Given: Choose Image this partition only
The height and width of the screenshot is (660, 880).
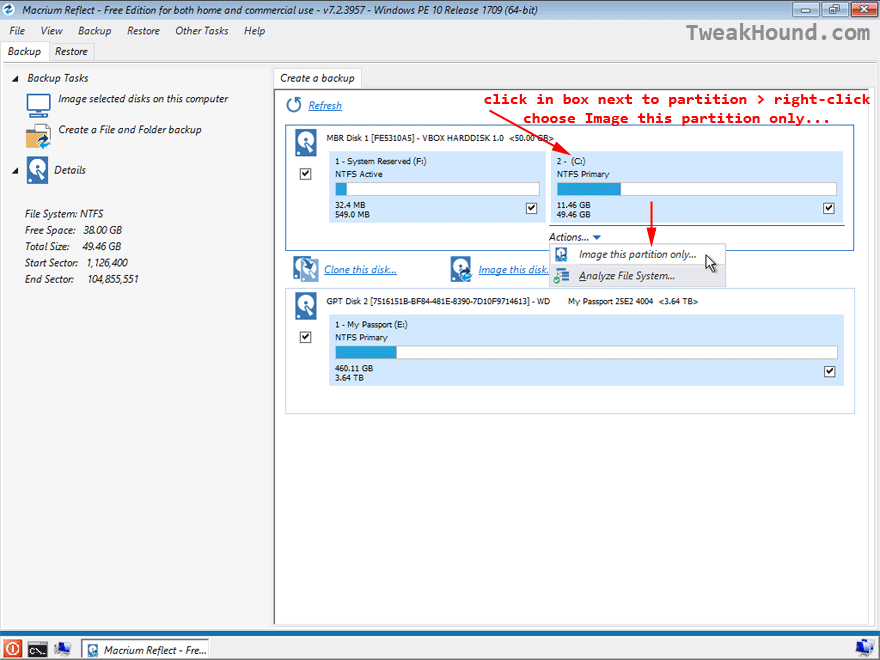Looking at the screenshot, I should coord(637,255).
